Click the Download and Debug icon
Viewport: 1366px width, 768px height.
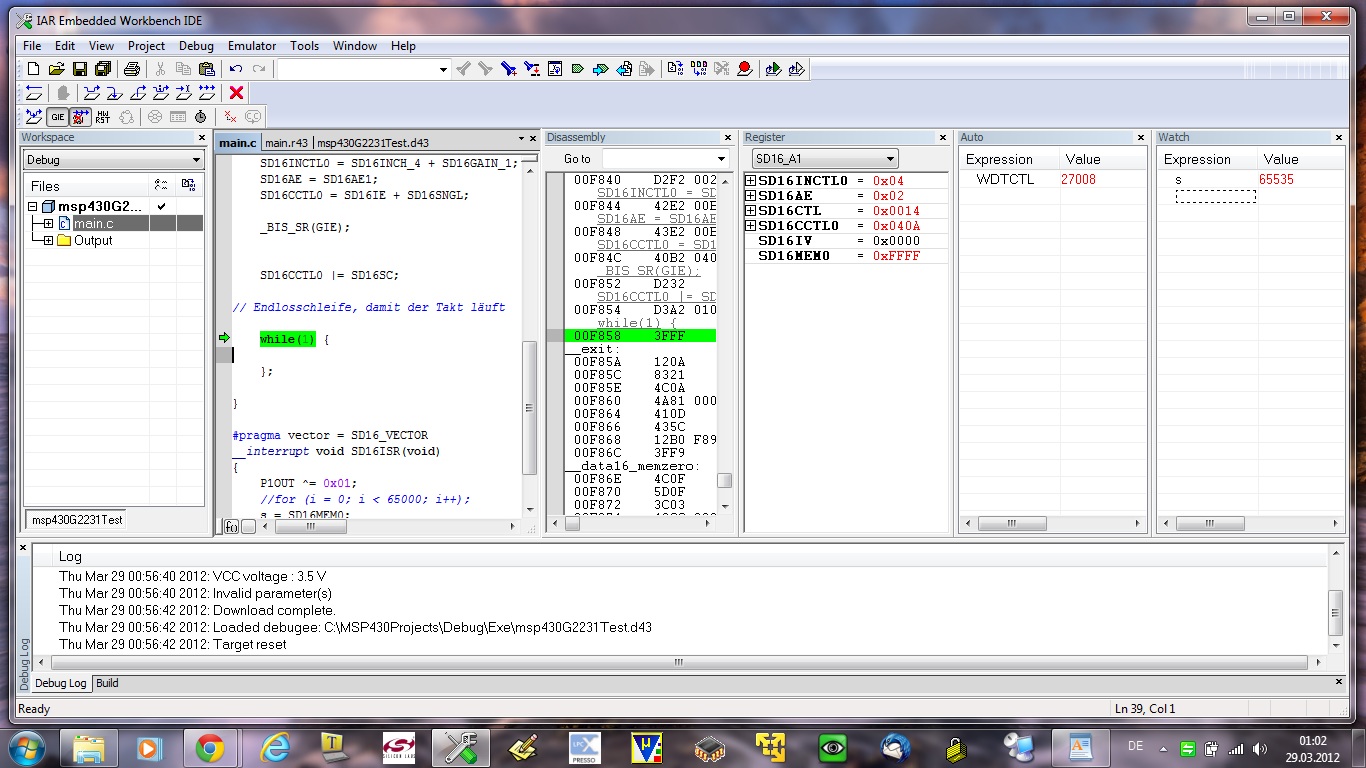pyautogui.click(x=773, y=69)
